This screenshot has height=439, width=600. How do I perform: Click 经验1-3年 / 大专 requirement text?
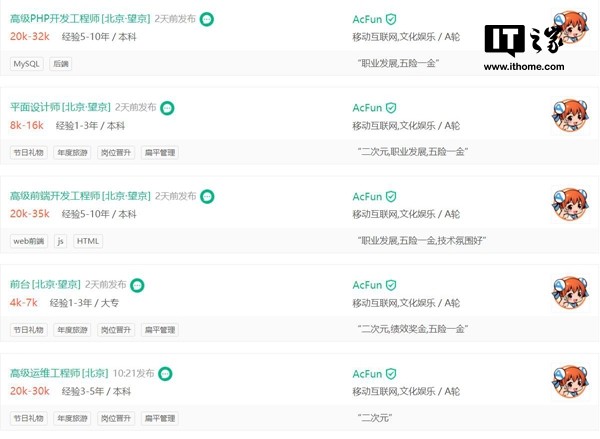coord(84,303)
